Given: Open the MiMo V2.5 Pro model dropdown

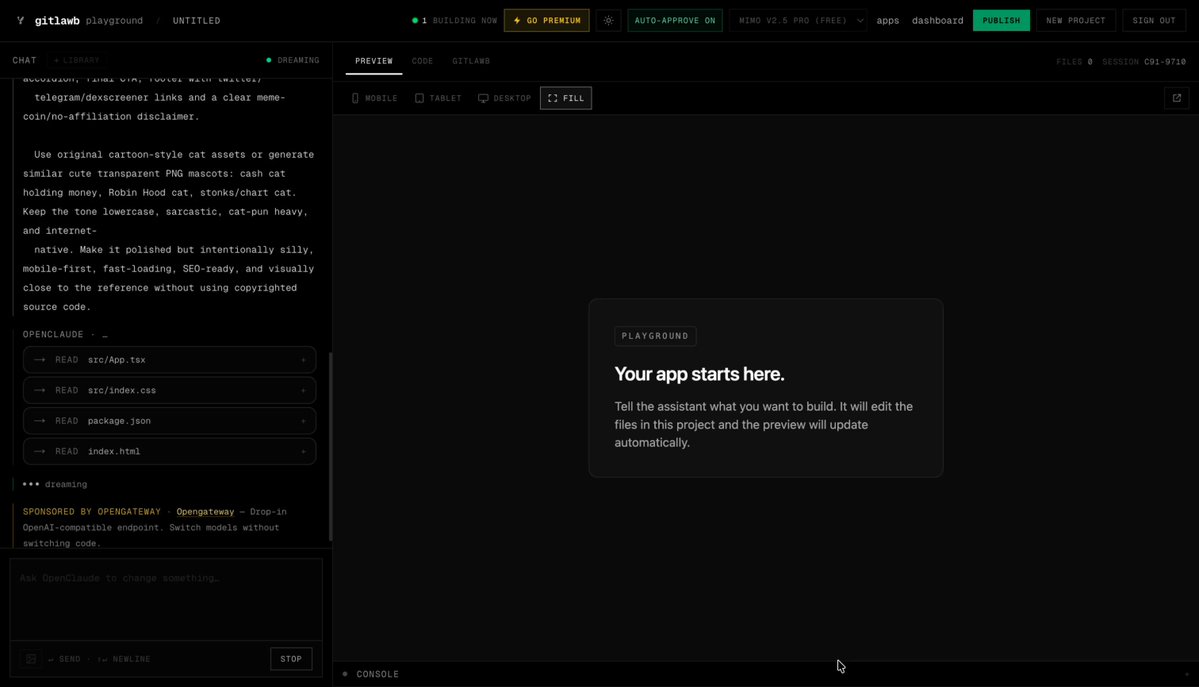Looking at the screenshot, I should [800, 21].
